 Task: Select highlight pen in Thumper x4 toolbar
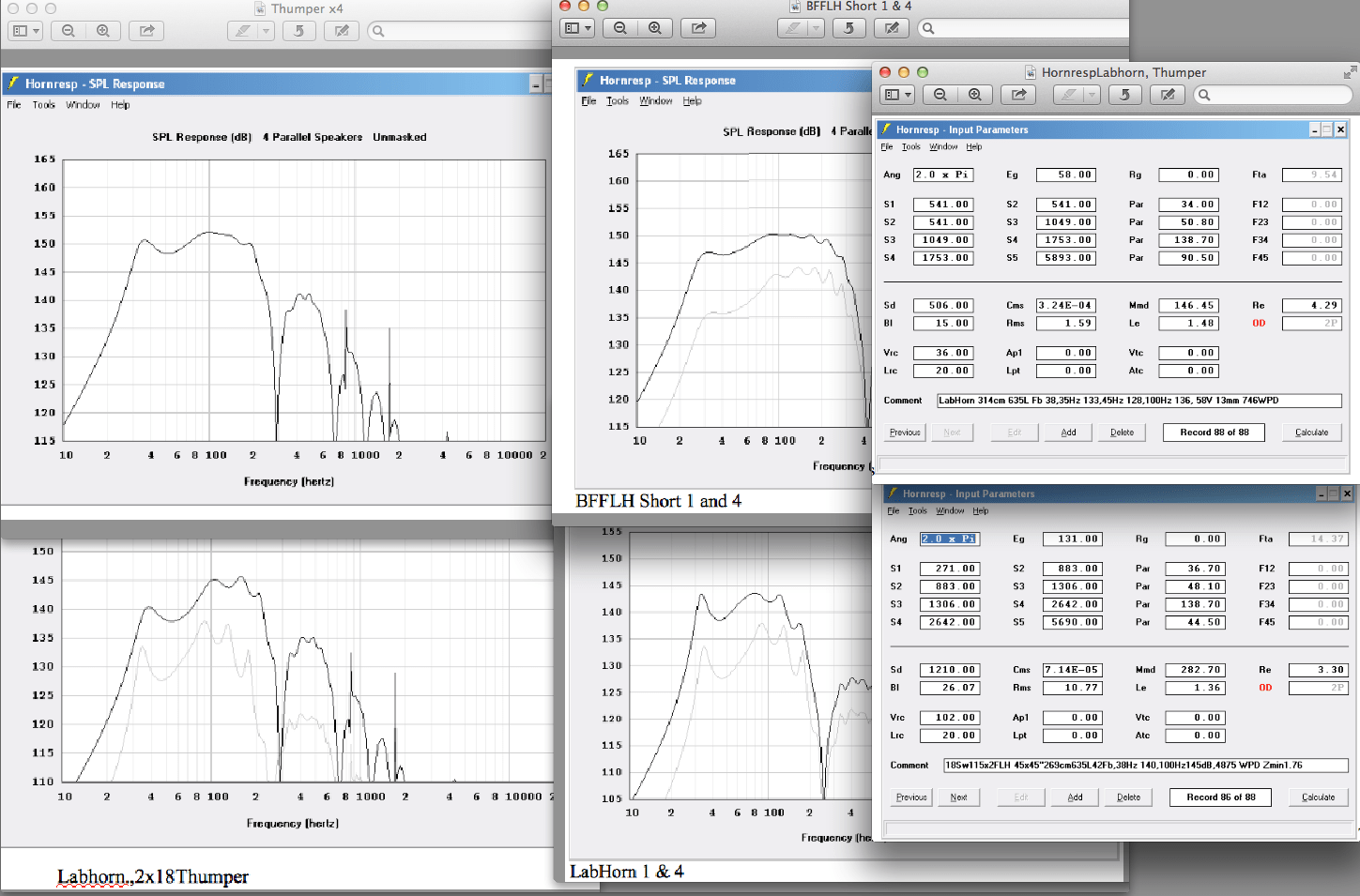tap(243, 31)
